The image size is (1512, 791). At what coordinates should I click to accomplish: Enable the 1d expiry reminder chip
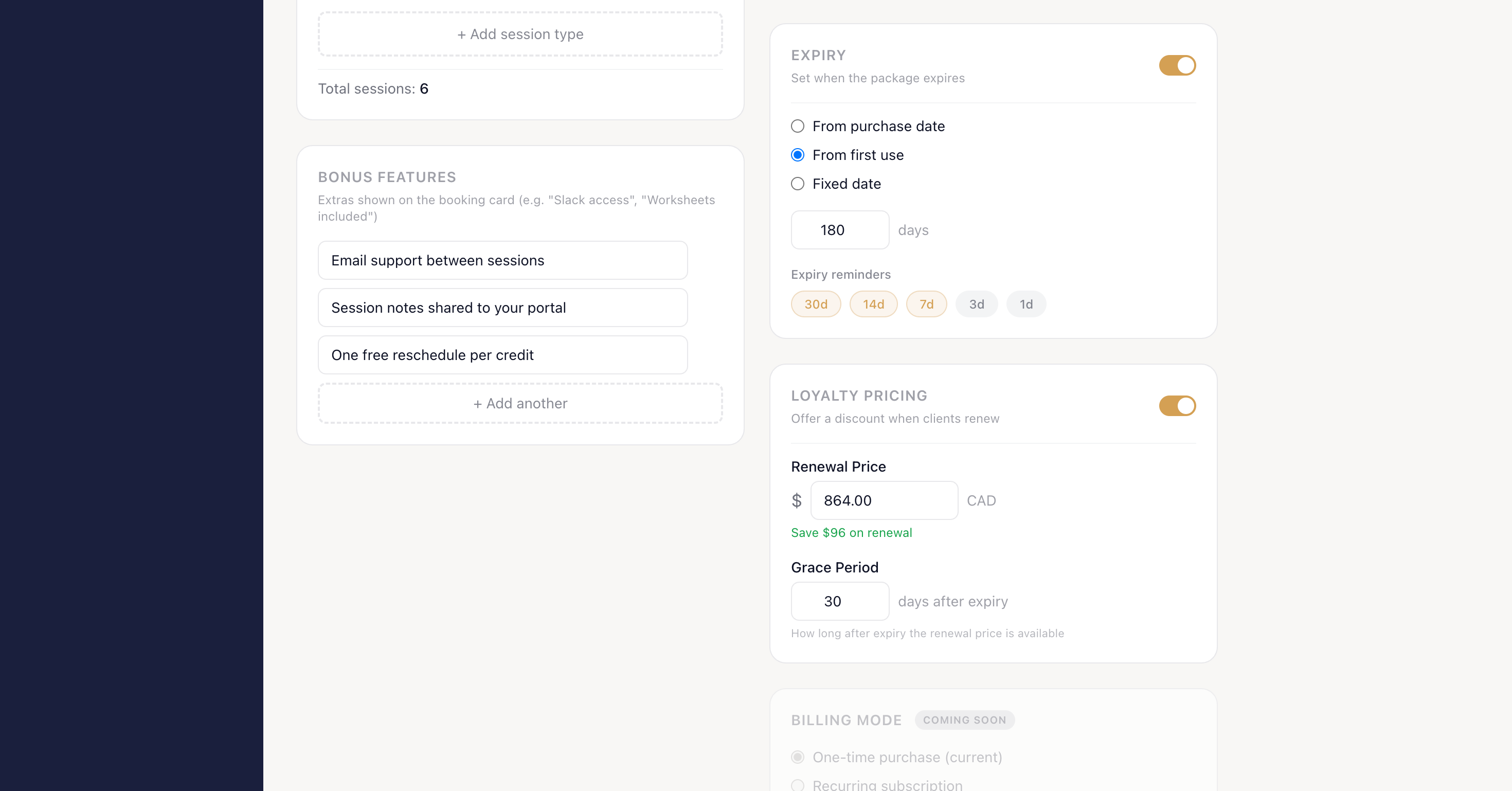(1026, 304)
